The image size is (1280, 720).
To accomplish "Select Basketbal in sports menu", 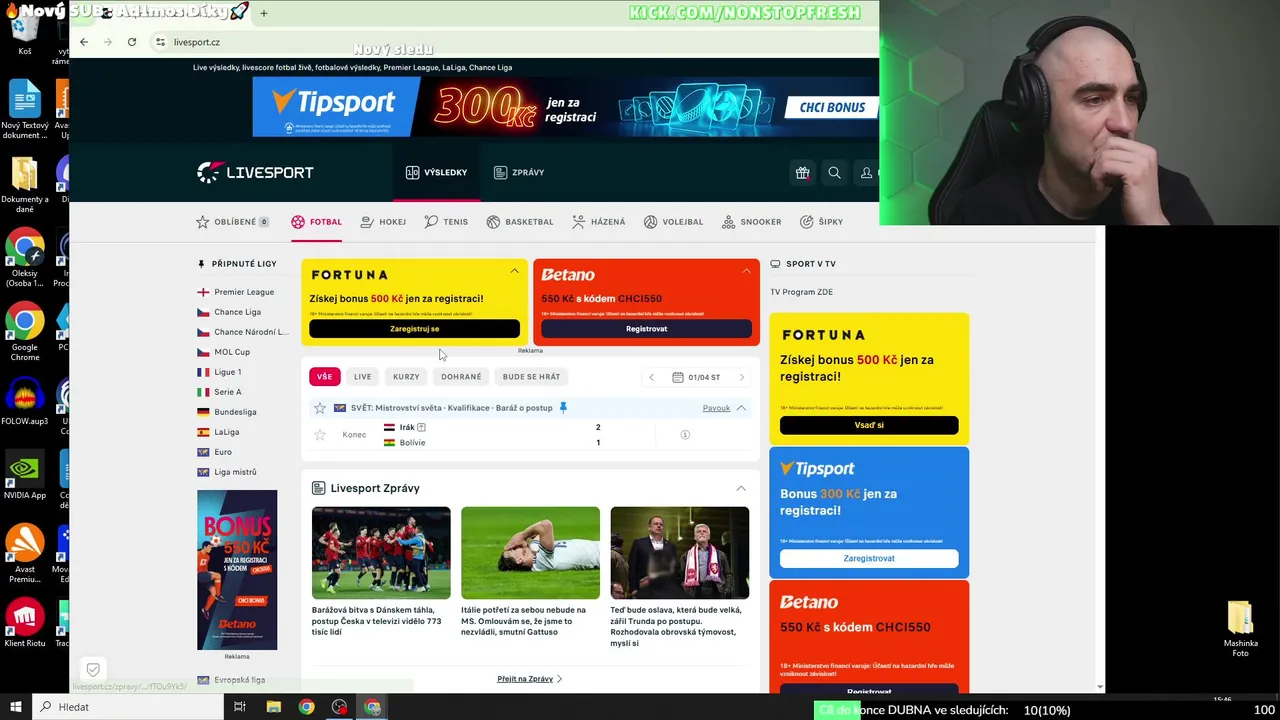I will point(520,222).
